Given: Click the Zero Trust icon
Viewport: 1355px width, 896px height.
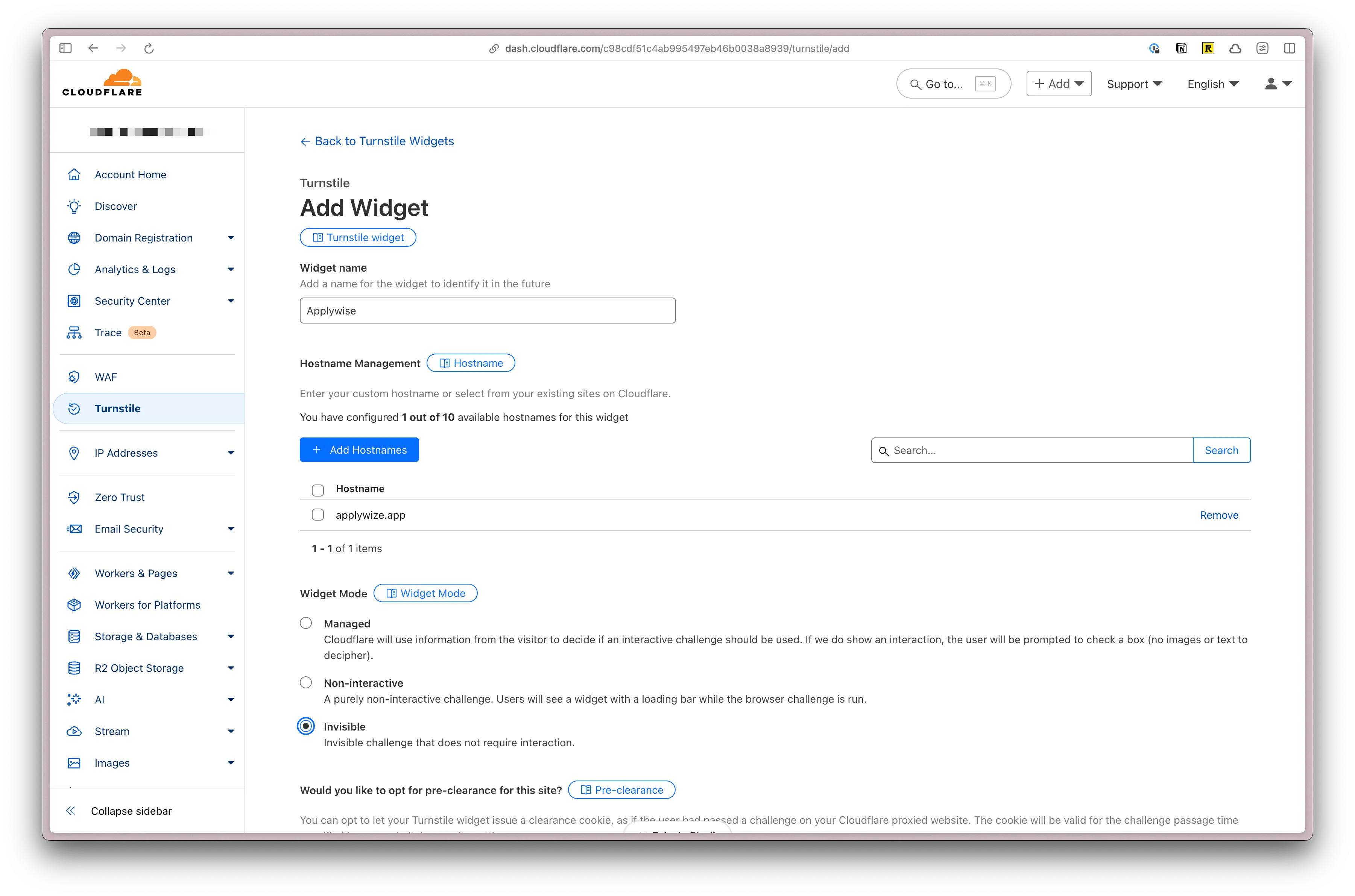Looking at the screenshot, I should 74,497.
